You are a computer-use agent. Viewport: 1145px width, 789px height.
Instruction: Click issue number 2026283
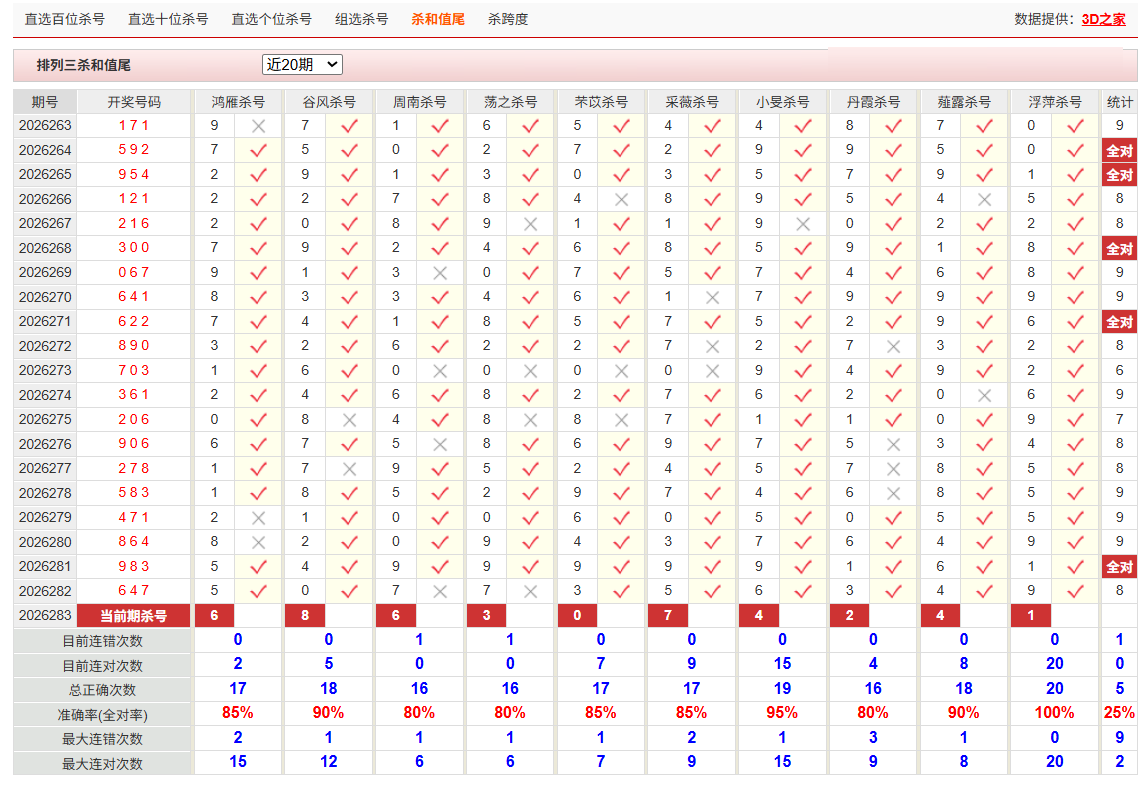tap(45, 615)
